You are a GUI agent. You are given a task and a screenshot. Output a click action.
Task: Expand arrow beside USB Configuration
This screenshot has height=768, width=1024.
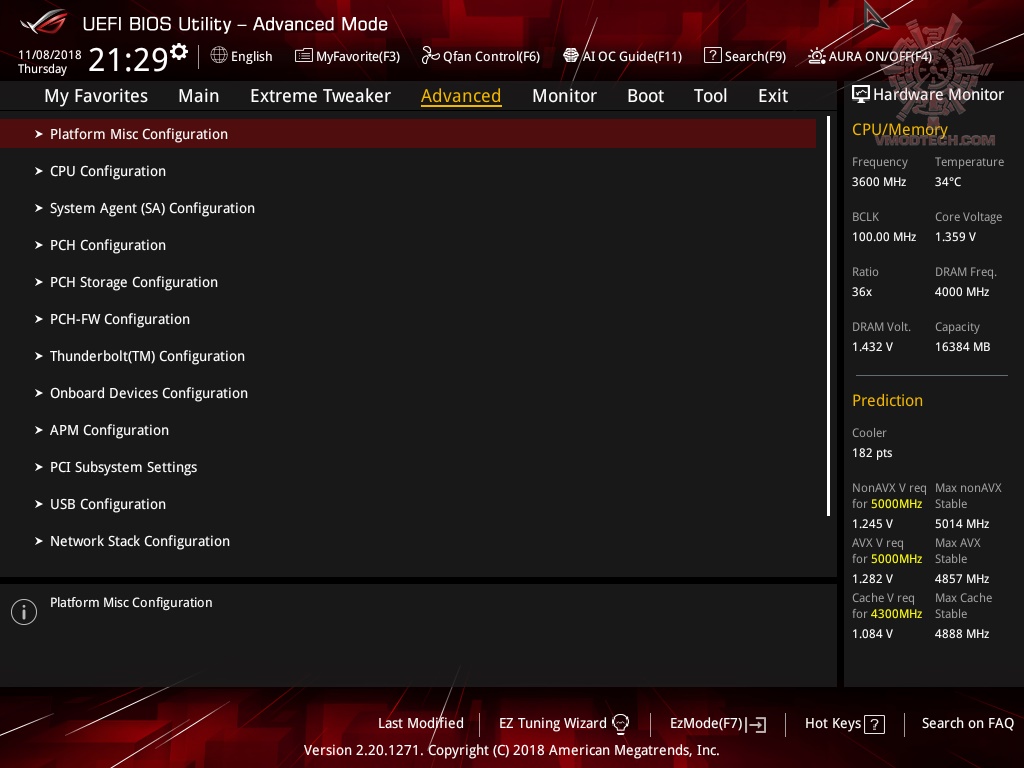[x=39, y=504]
